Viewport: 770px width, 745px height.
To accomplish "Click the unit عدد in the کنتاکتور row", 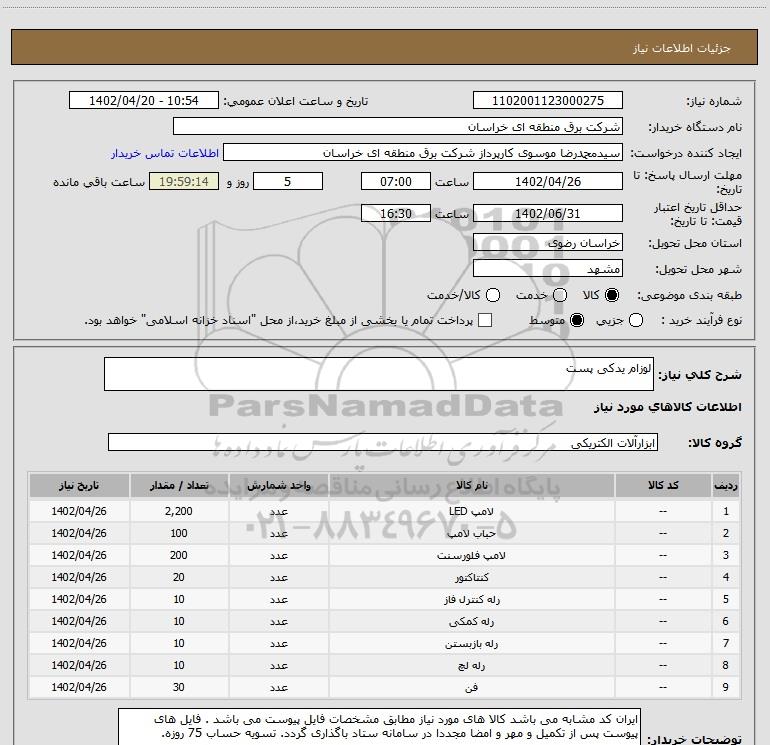I will 278,578.
